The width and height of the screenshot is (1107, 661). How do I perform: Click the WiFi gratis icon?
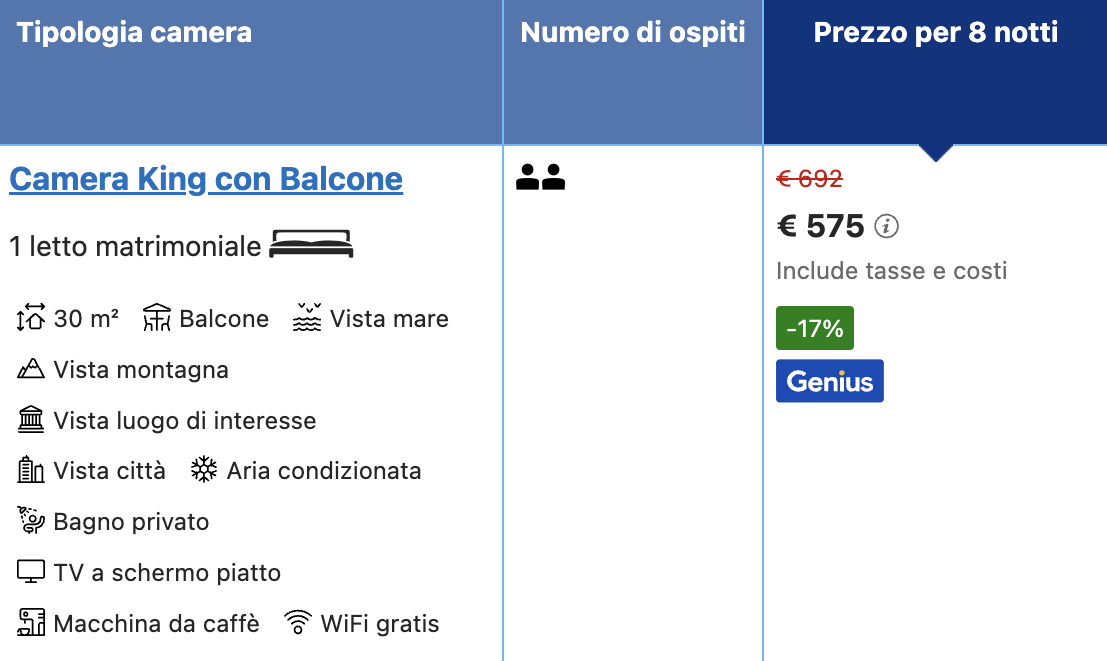tap(297, 624)
